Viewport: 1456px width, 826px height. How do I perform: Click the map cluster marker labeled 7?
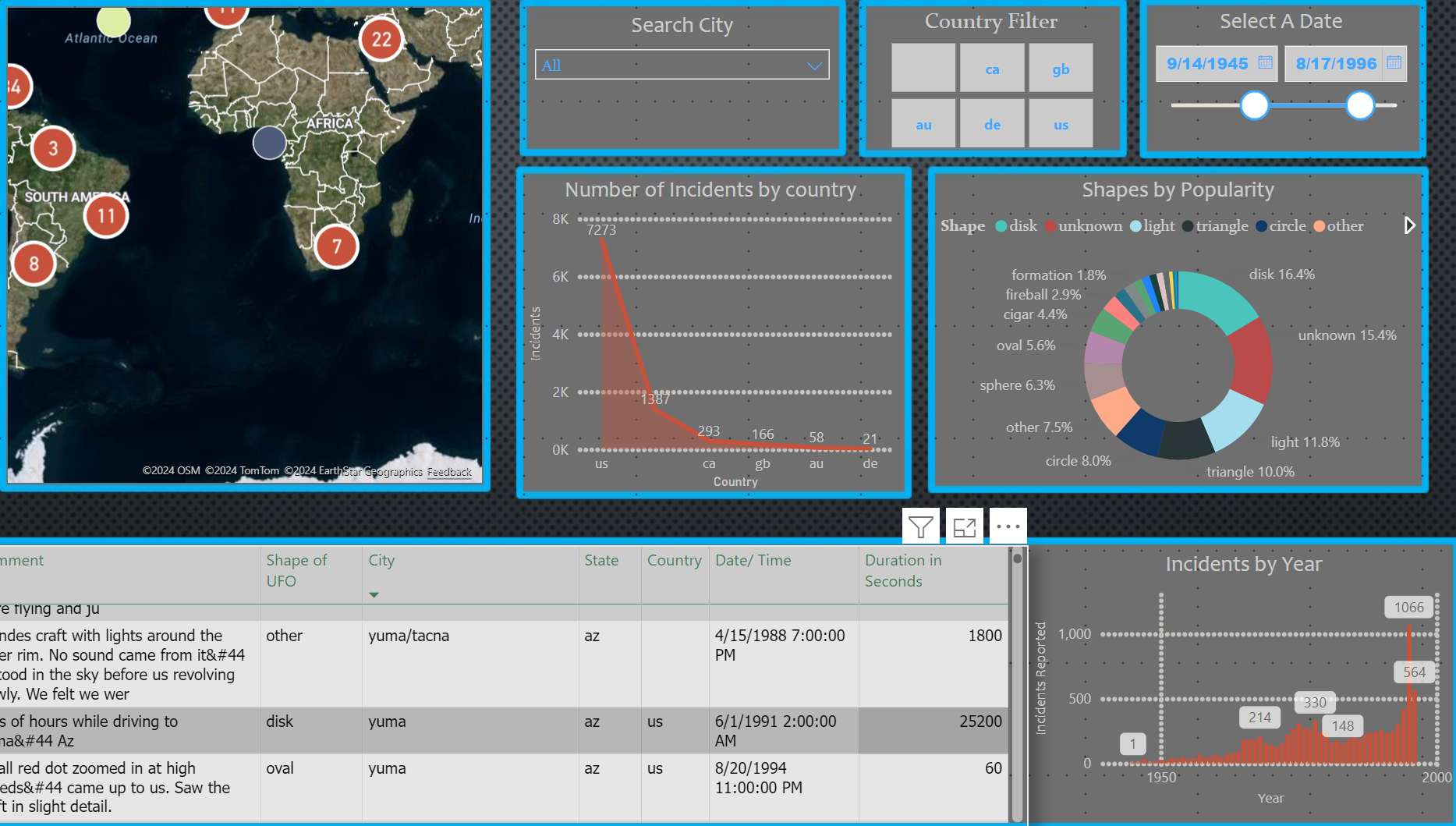coord(336,247)
